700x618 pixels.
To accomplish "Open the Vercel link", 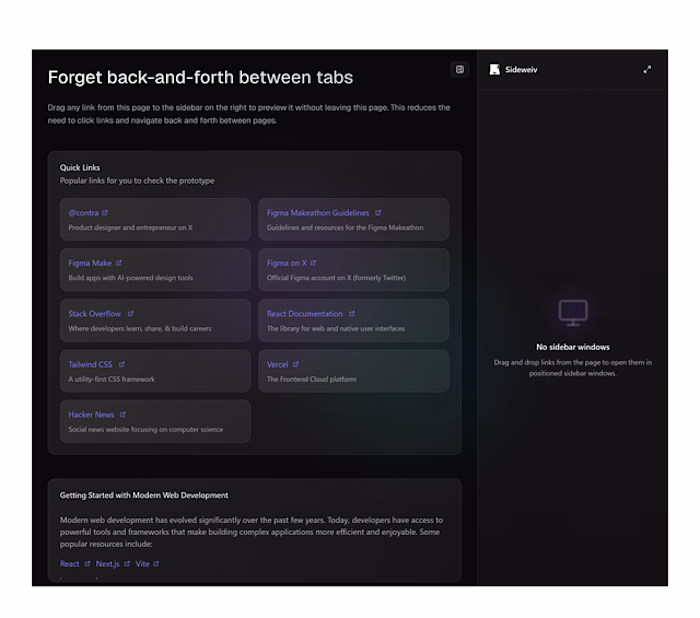I will [277, 365].
